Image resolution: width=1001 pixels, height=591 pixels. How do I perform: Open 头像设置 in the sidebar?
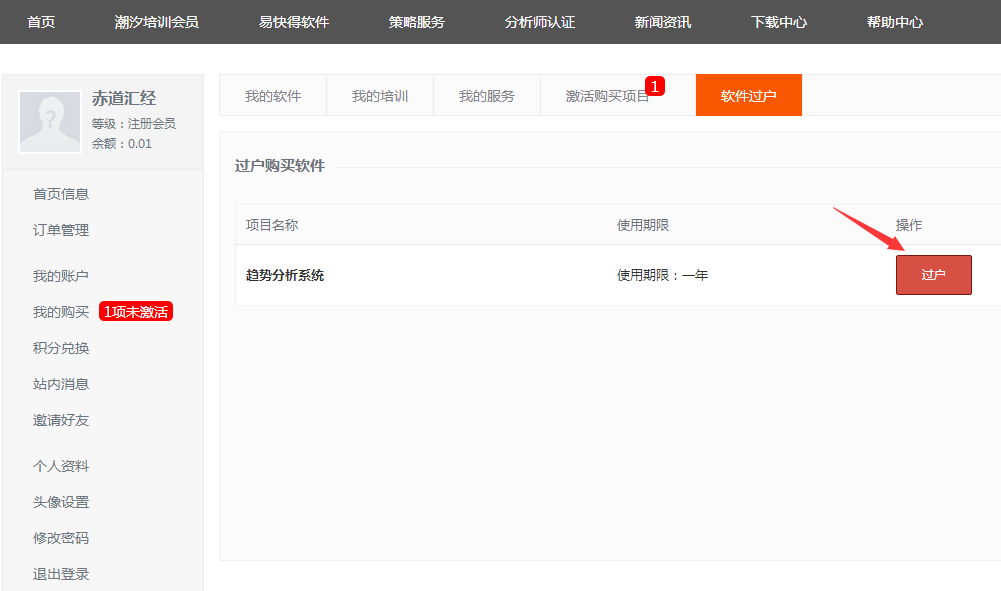[61, 502]
